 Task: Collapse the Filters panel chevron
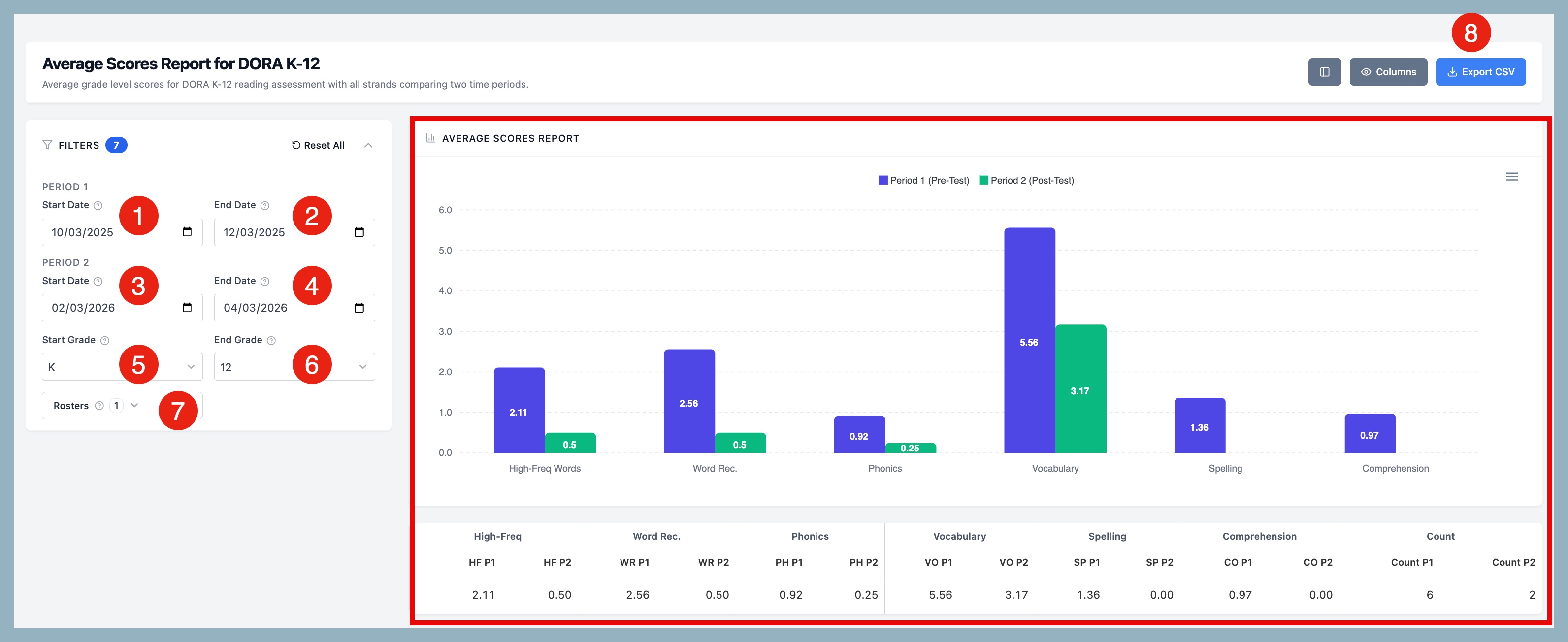tap(368, 145)
